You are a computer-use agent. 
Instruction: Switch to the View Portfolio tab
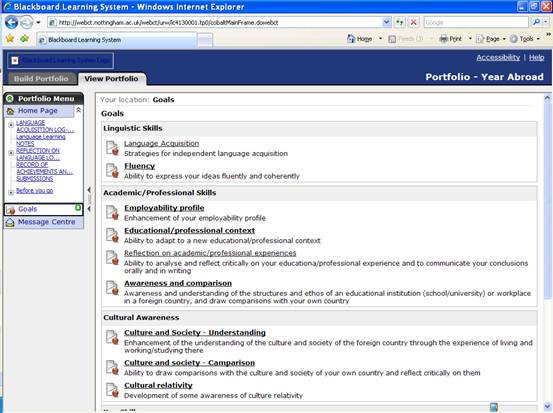[x=112, y=79]
